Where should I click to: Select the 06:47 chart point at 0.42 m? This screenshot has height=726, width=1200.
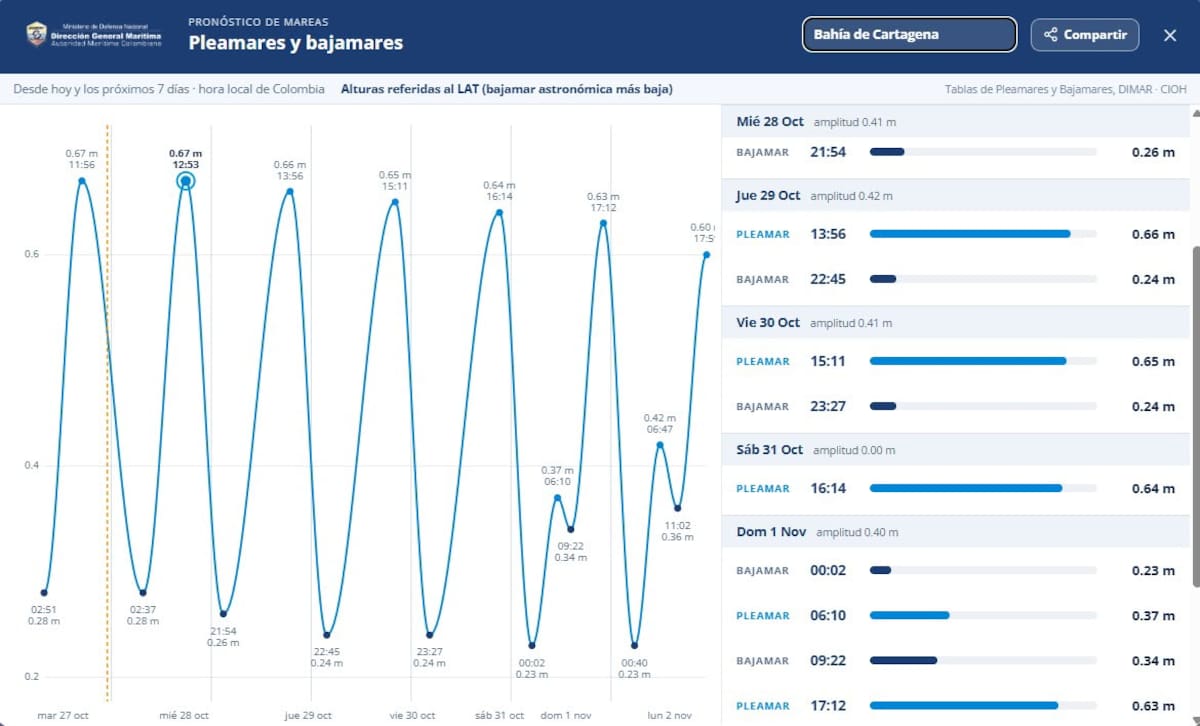click(x=660, y=445)
